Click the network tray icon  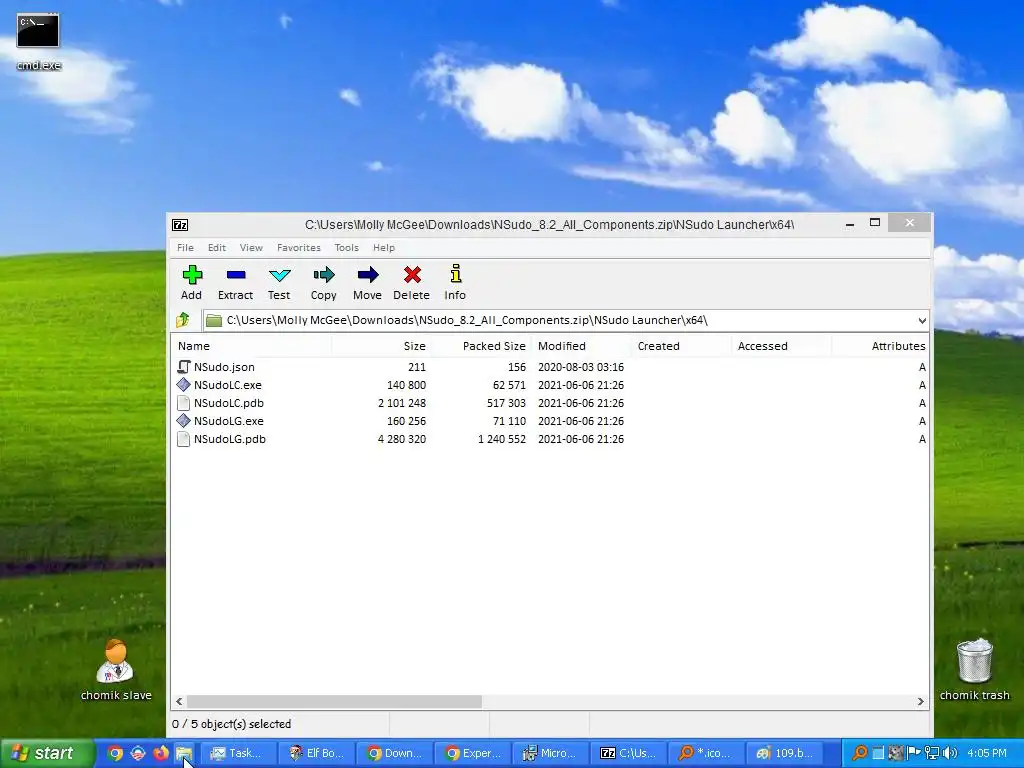coord(933,753)
